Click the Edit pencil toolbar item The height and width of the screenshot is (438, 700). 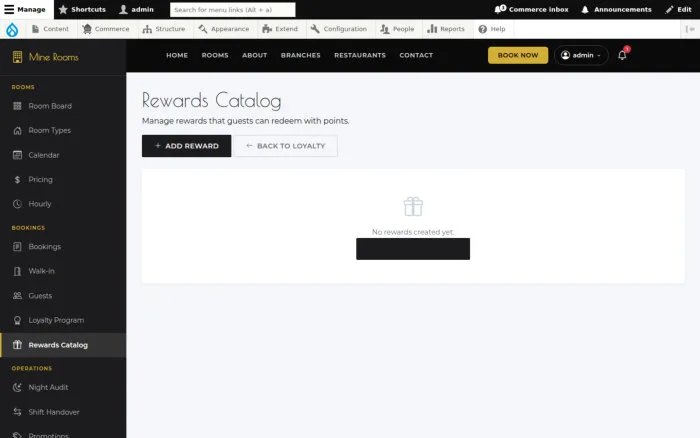tap(678, 9)
